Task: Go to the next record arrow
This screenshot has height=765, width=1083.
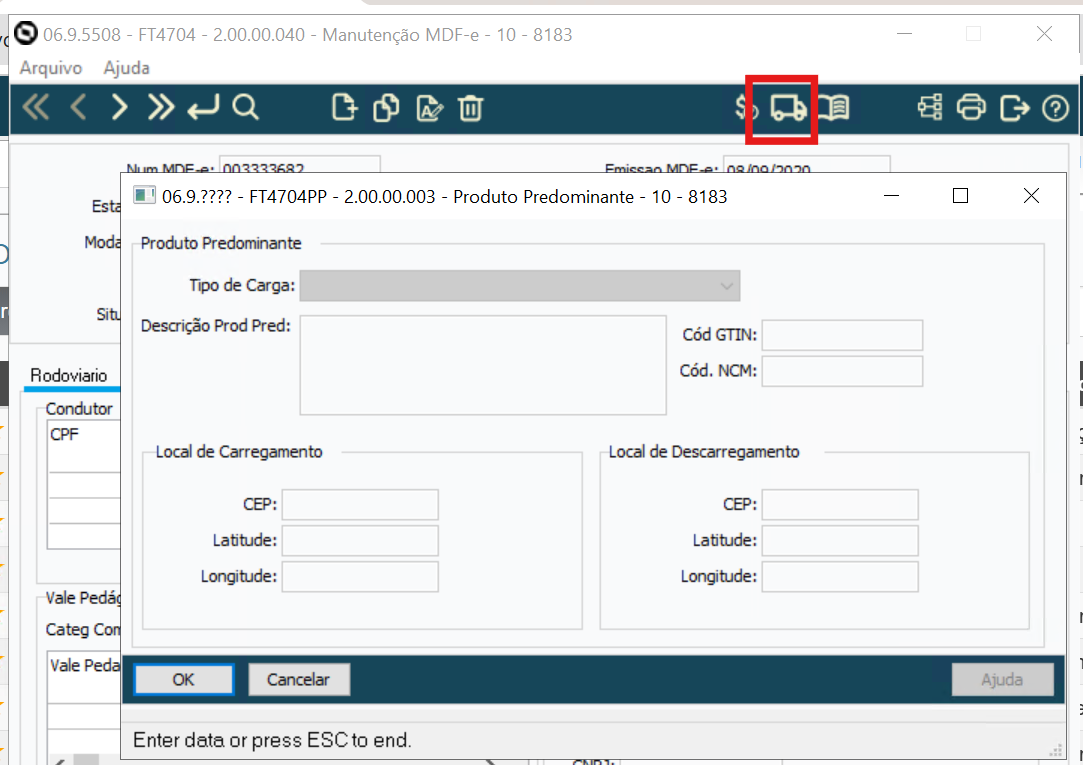Action: click(x=119, y=108)
